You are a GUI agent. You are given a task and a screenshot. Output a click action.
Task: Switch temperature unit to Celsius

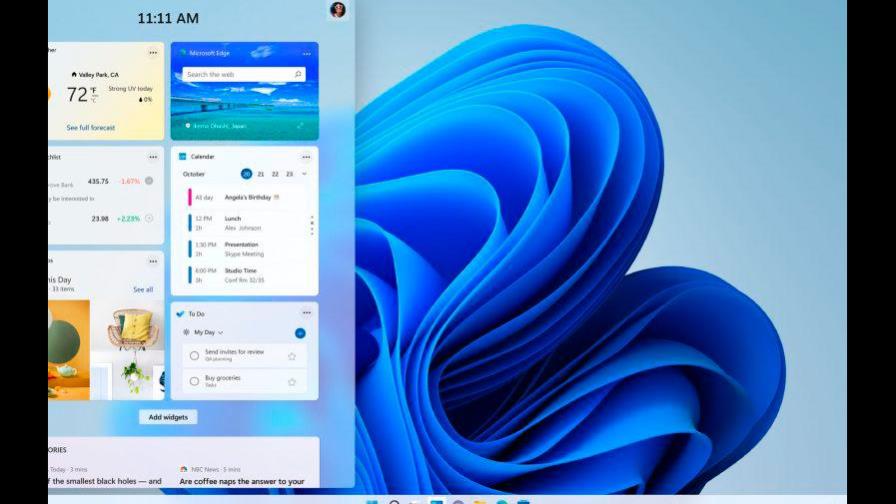94,100
